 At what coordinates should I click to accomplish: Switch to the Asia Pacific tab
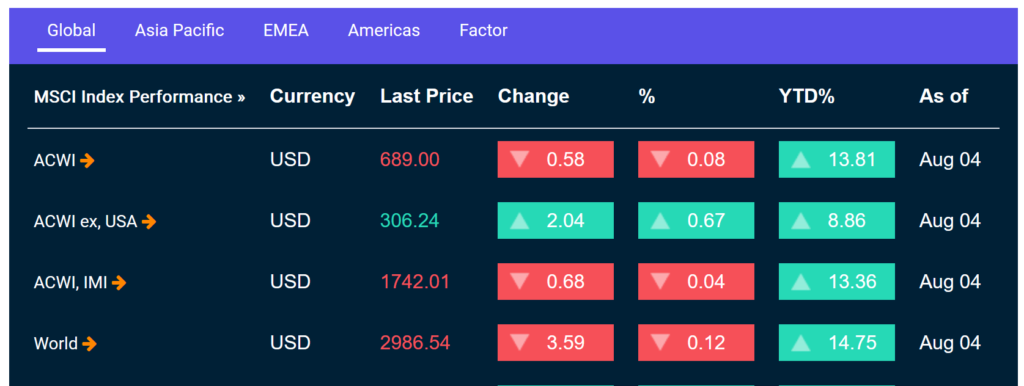180,30
